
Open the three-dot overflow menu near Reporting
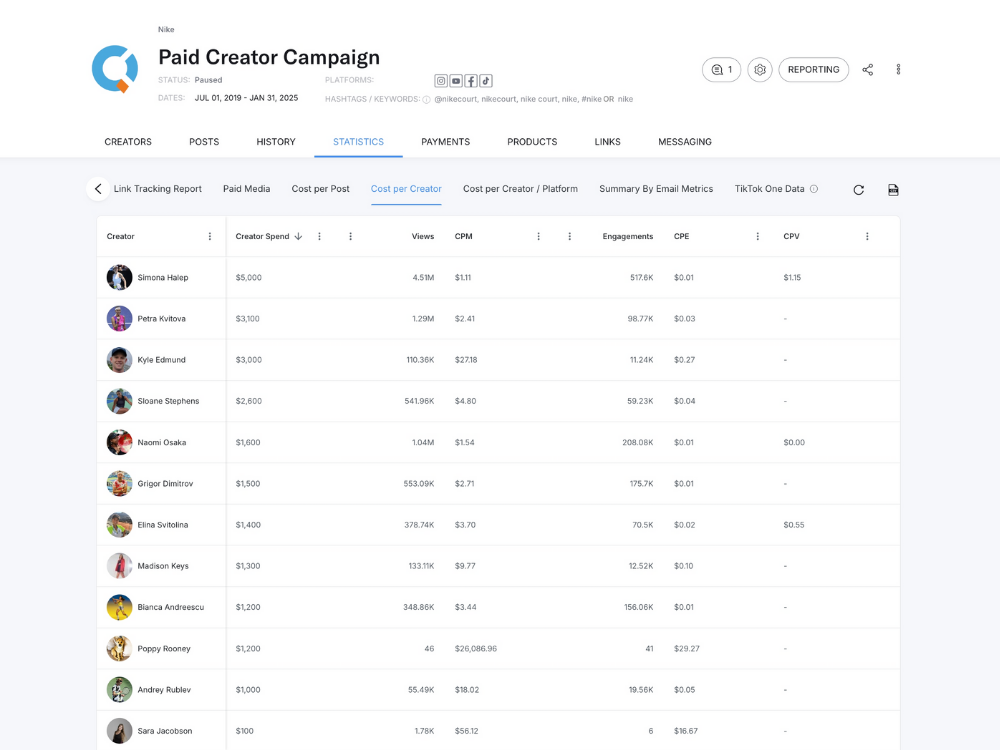pyautogui.click(x=898, y=69)
